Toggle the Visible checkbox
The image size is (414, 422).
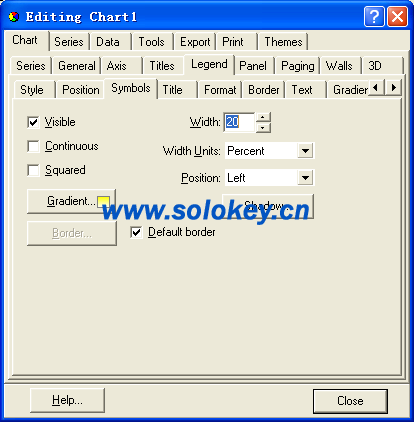tap(33, 122)
